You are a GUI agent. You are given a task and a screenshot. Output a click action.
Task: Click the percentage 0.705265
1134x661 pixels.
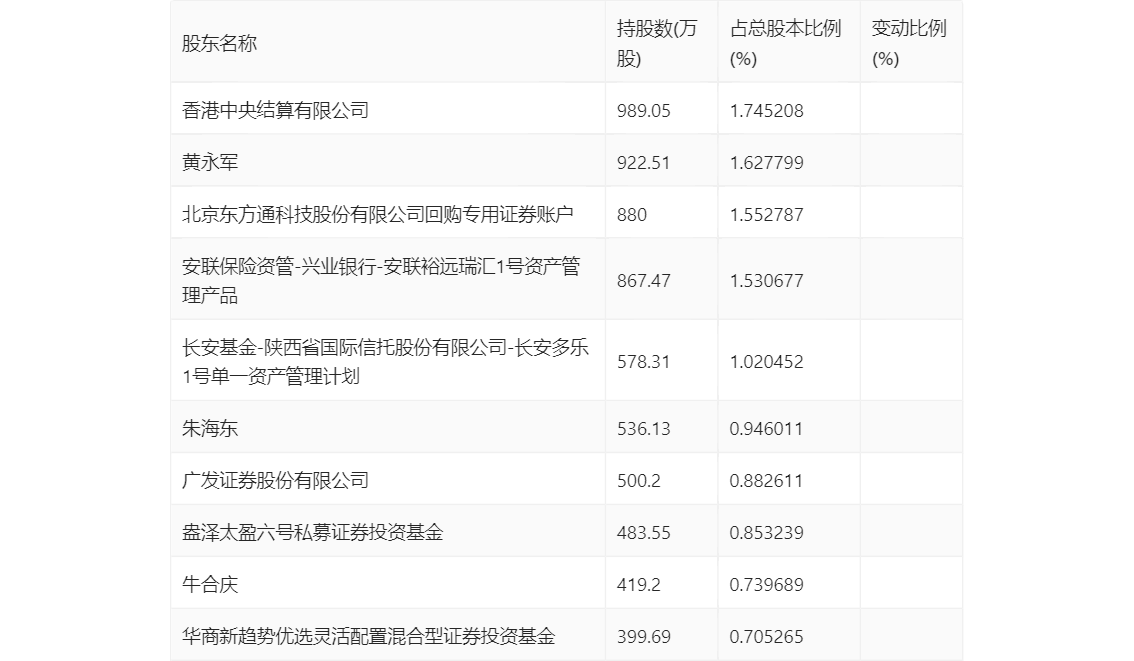point(767,637)
